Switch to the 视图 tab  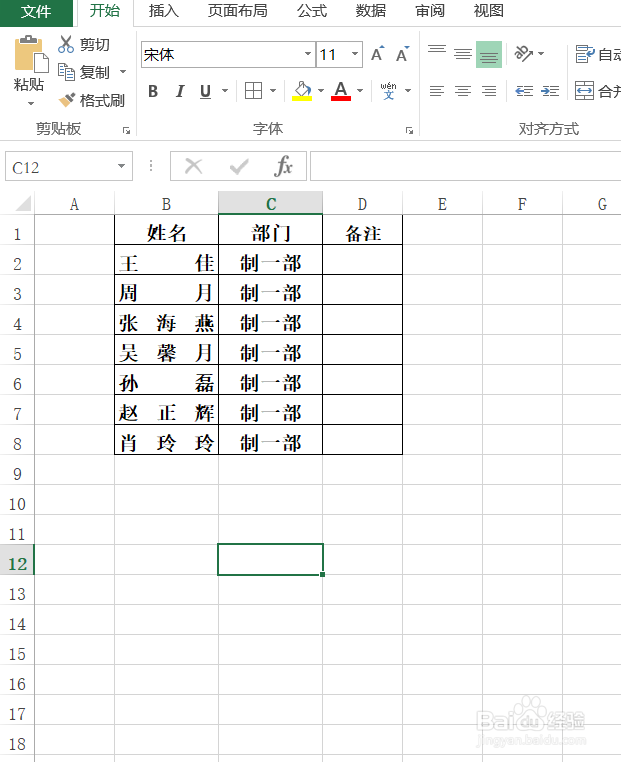click(x=489, y=11)
